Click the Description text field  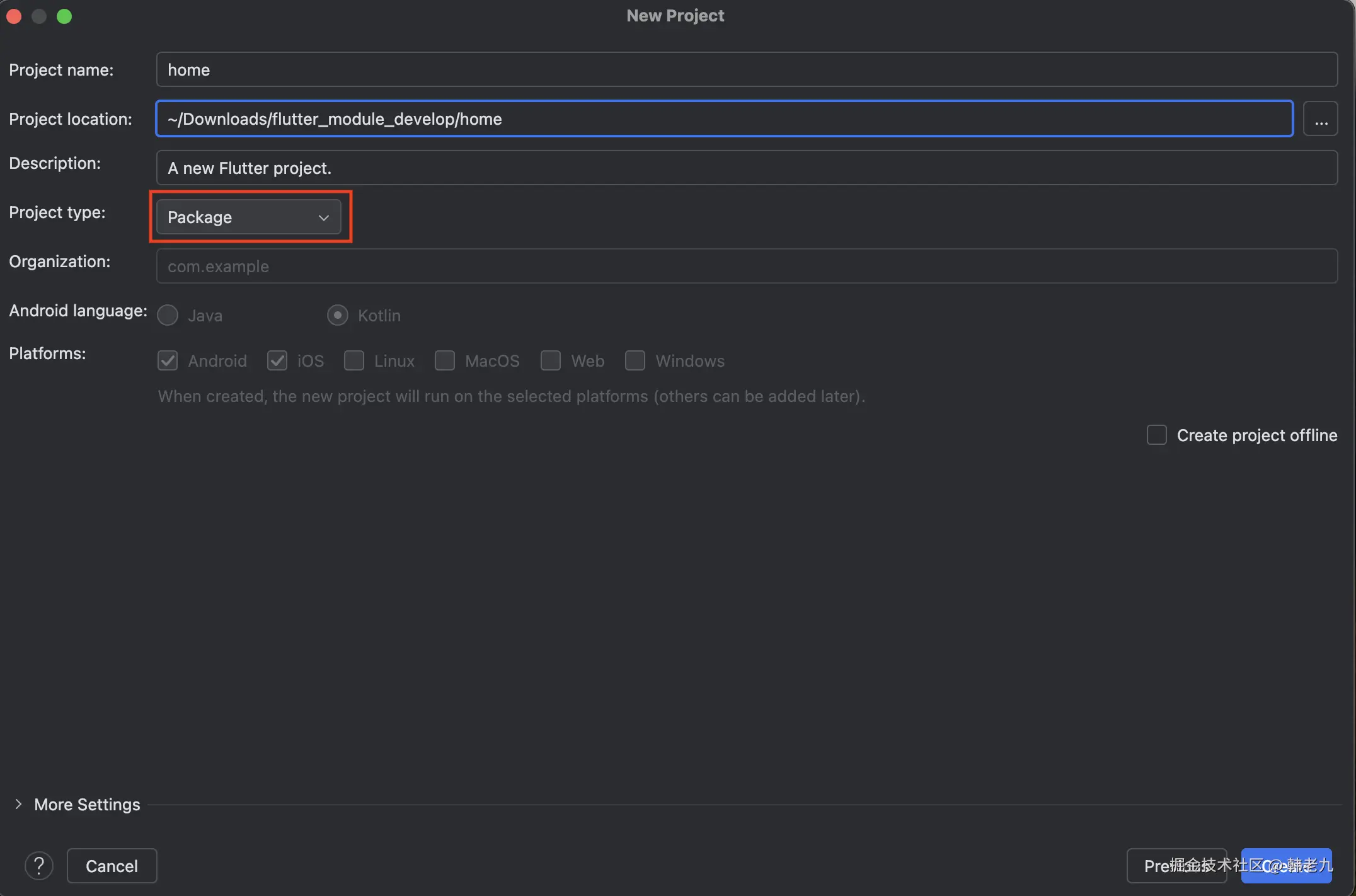tap(746, 168)
